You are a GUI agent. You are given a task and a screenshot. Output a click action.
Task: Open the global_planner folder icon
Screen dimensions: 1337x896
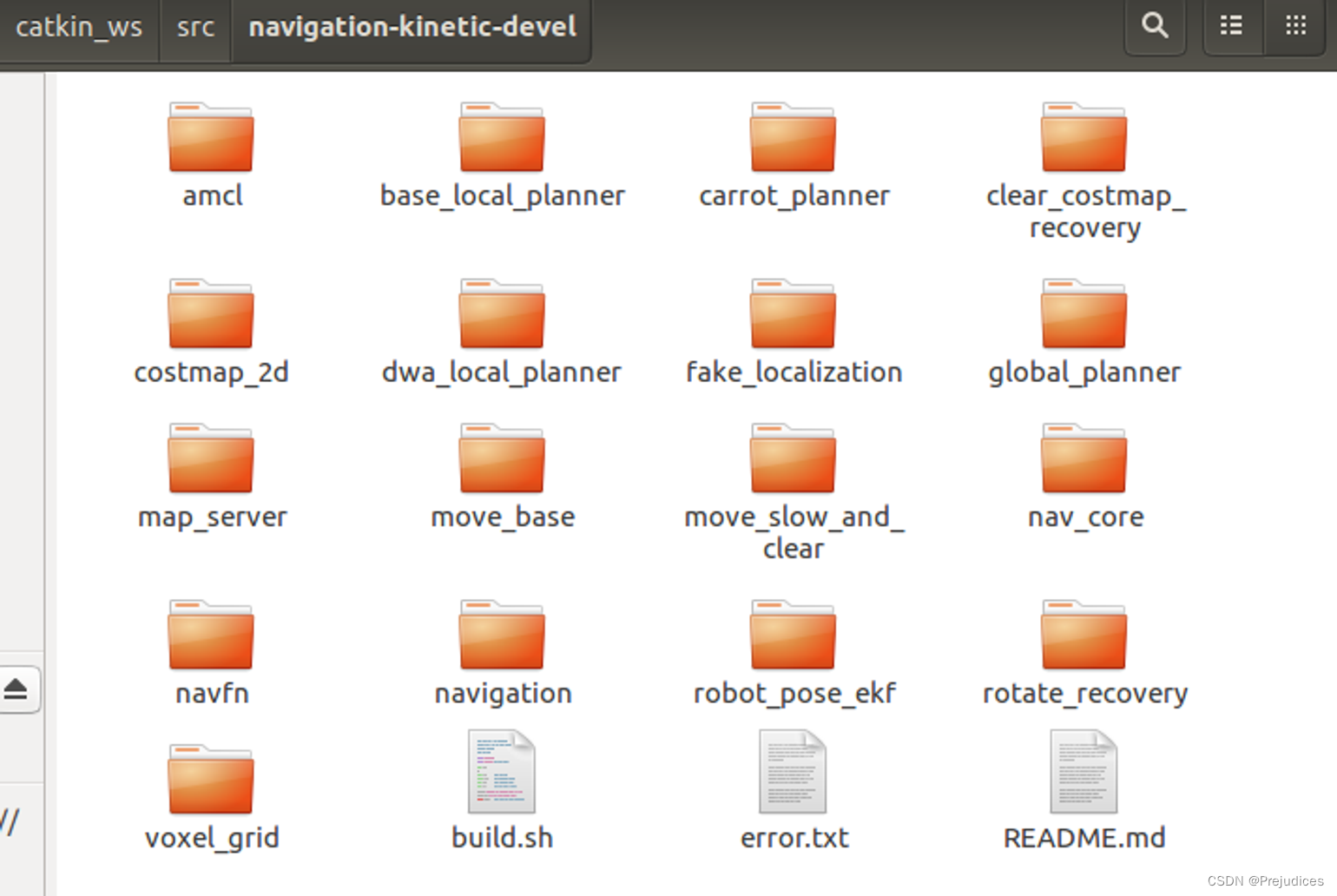click(1083, 313)
